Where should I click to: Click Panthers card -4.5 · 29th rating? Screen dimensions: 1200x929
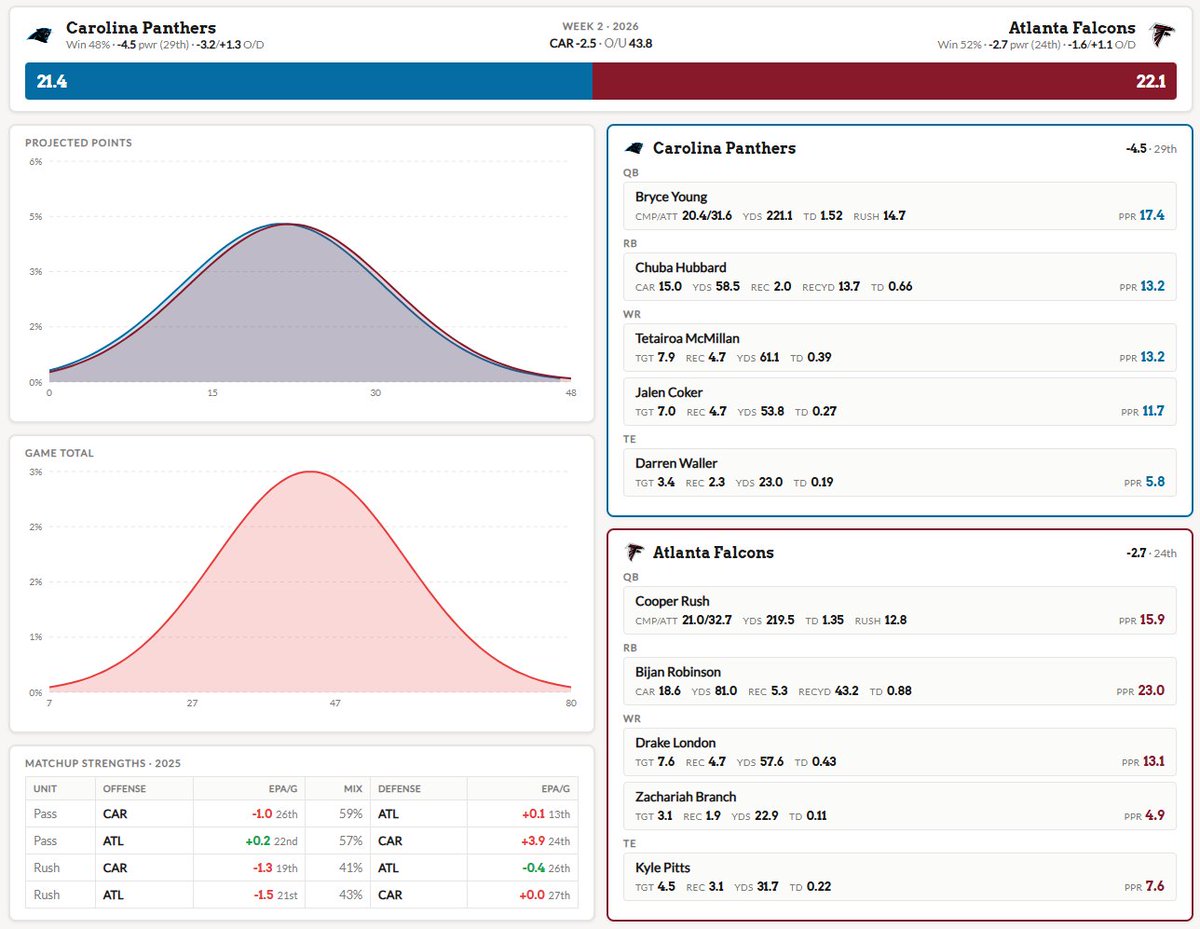click(x=1151, y=148)
